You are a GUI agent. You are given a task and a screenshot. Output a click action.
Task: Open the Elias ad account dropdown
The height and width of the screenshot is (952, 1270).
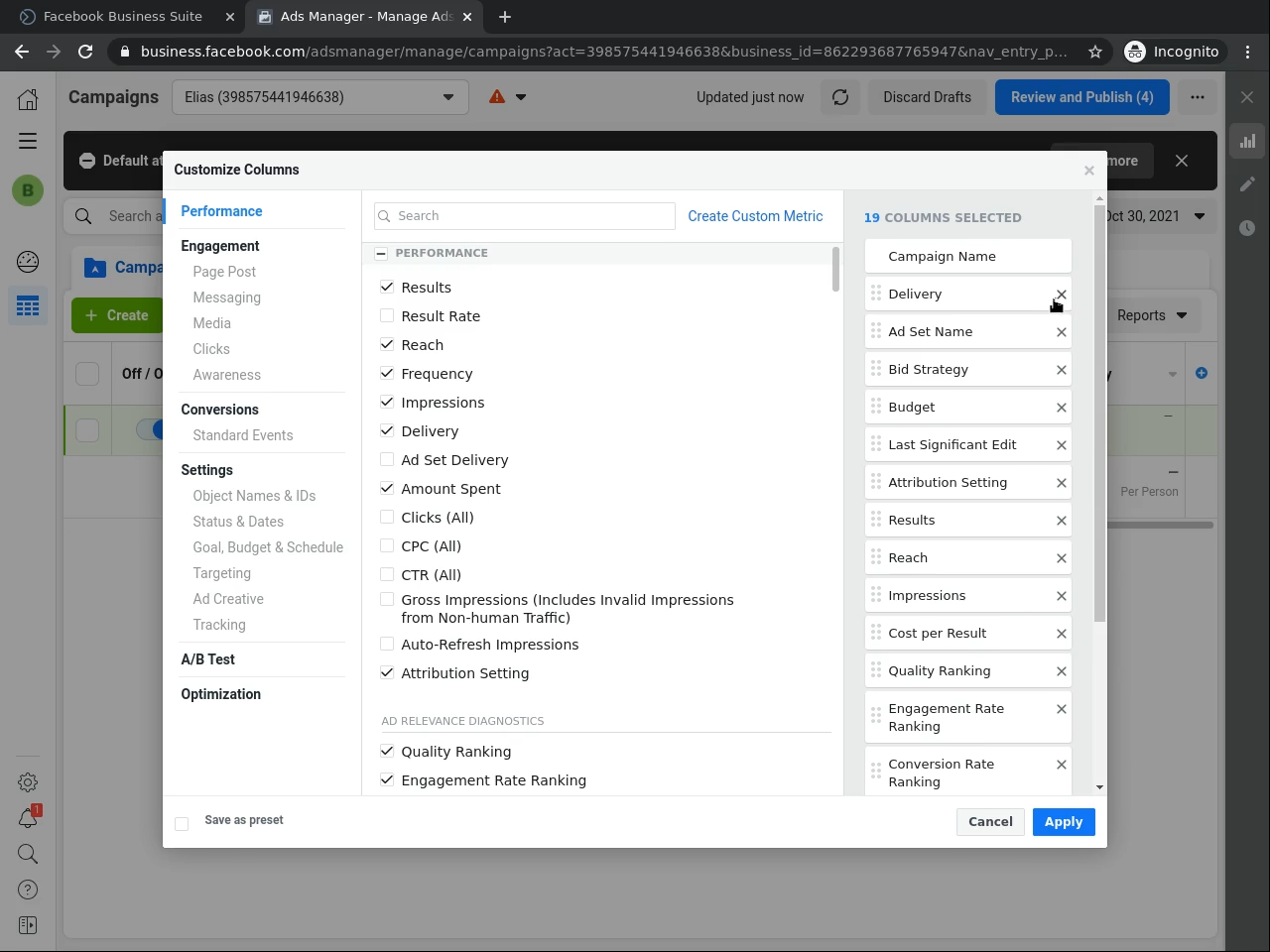click(319, 97)
